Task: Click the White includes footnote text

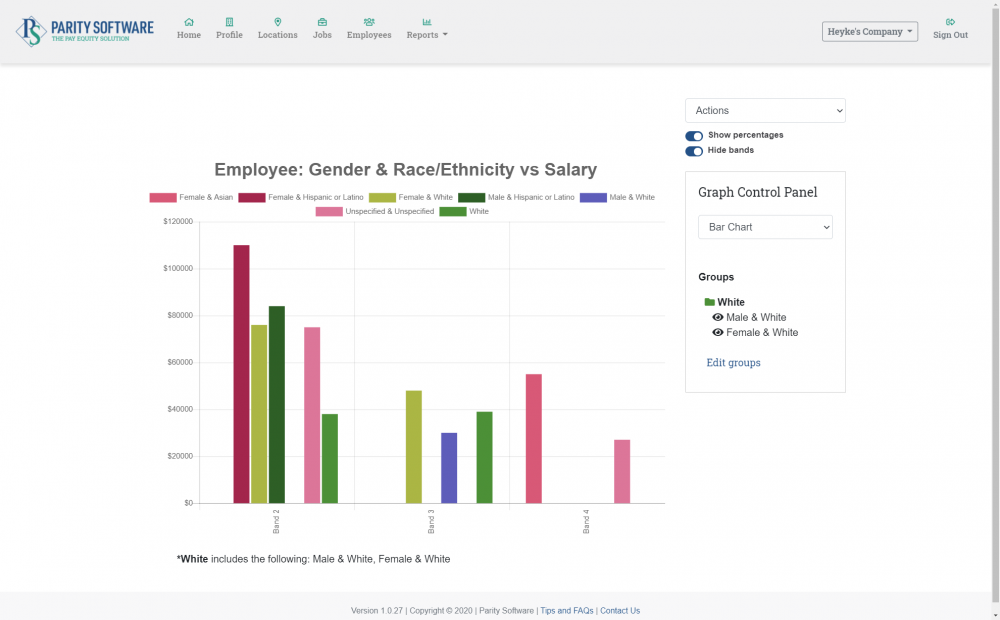Action: [313, 559]
